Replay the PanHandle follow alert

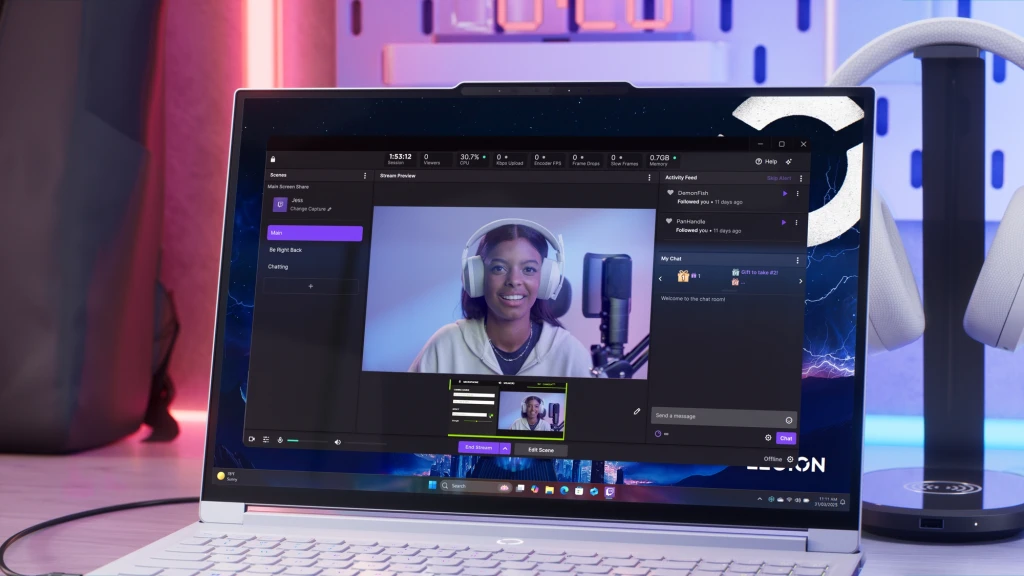click(784, 222)
